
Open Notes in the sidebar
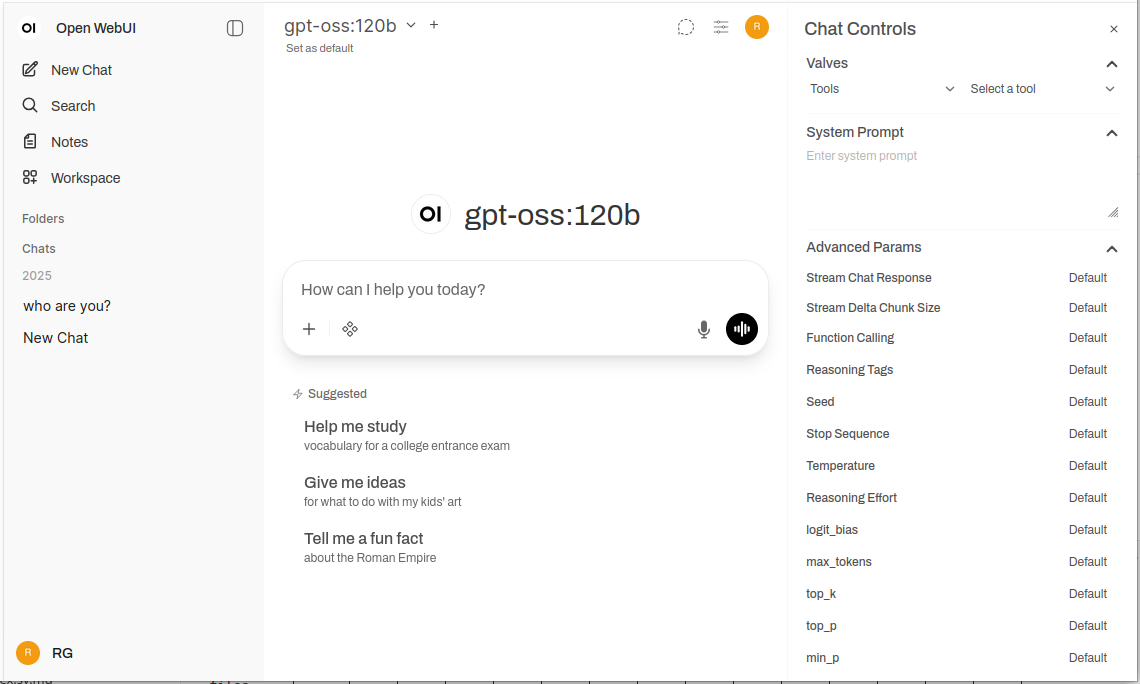[69, 142]
